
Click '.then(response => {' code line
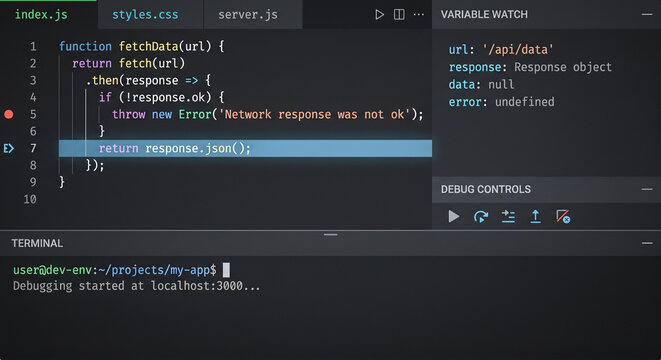click(x=148, y=81)
